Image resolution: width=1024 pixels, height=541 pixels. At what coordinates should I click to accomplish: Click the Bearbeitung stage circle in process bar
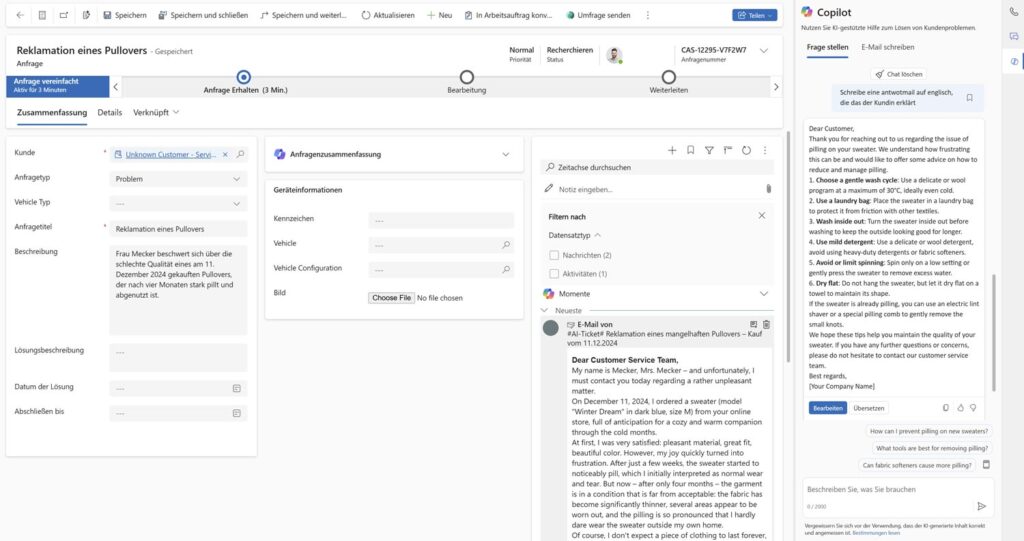pyautogui.click(x=466, y=78)
